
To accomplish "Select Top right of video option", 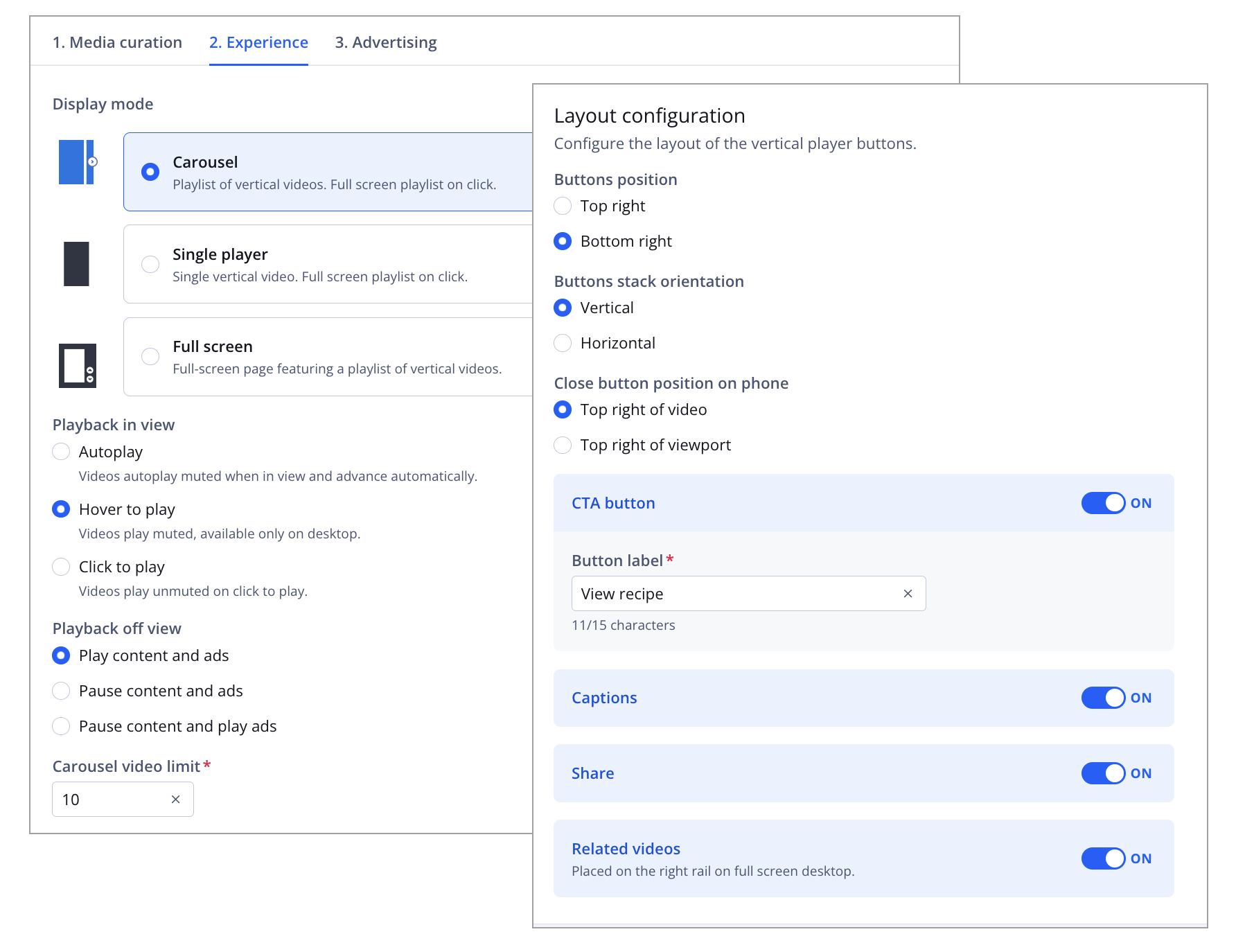I will coord(563,409).
